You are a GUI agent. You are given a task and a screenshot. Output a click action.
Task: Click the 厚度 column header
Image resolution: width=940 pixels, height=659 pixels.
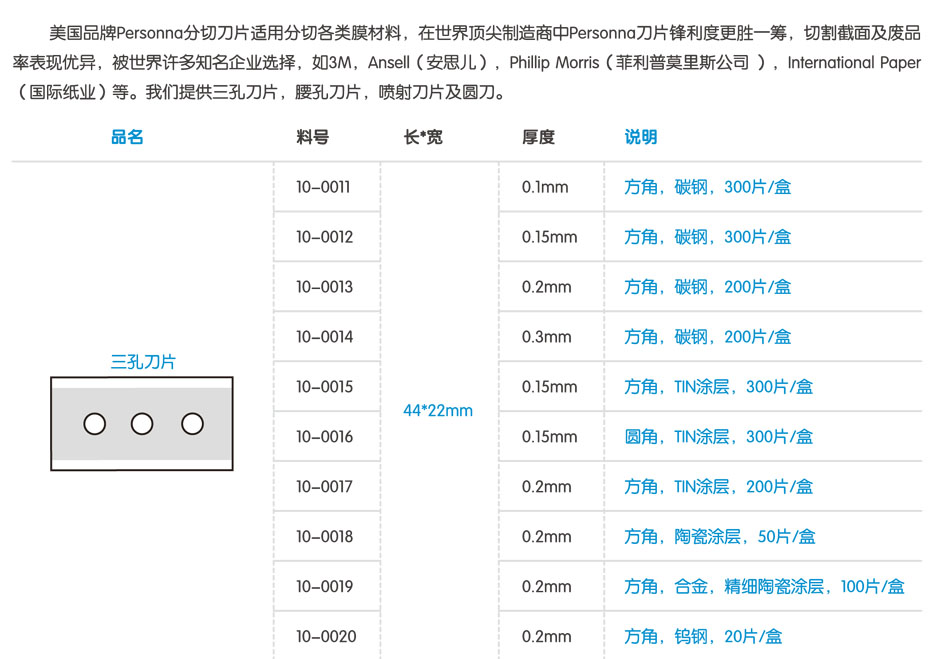(x=538, y=137)
